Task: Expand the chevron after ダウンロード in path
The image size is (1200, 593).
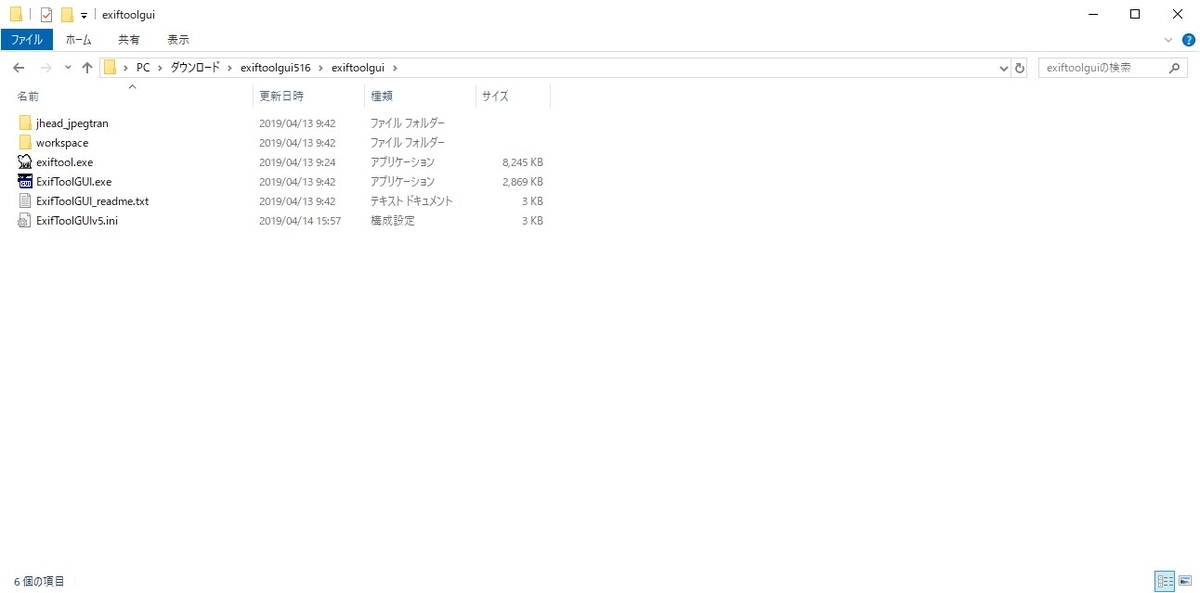Action: (230, 68)
